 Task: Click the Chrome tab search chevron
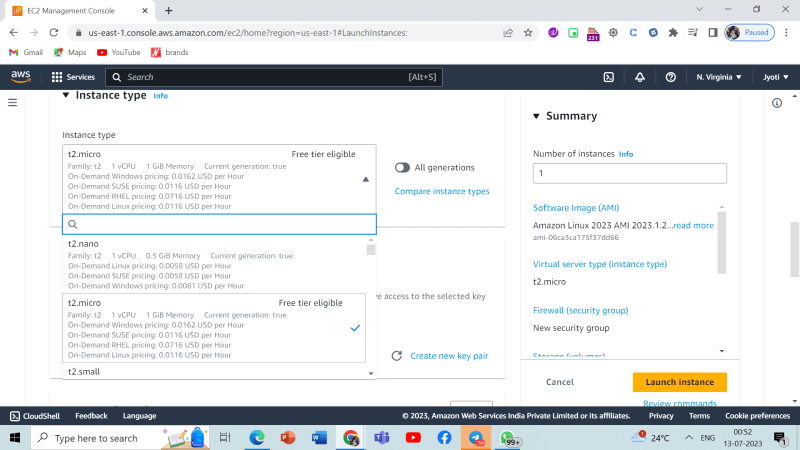[699, 9]
